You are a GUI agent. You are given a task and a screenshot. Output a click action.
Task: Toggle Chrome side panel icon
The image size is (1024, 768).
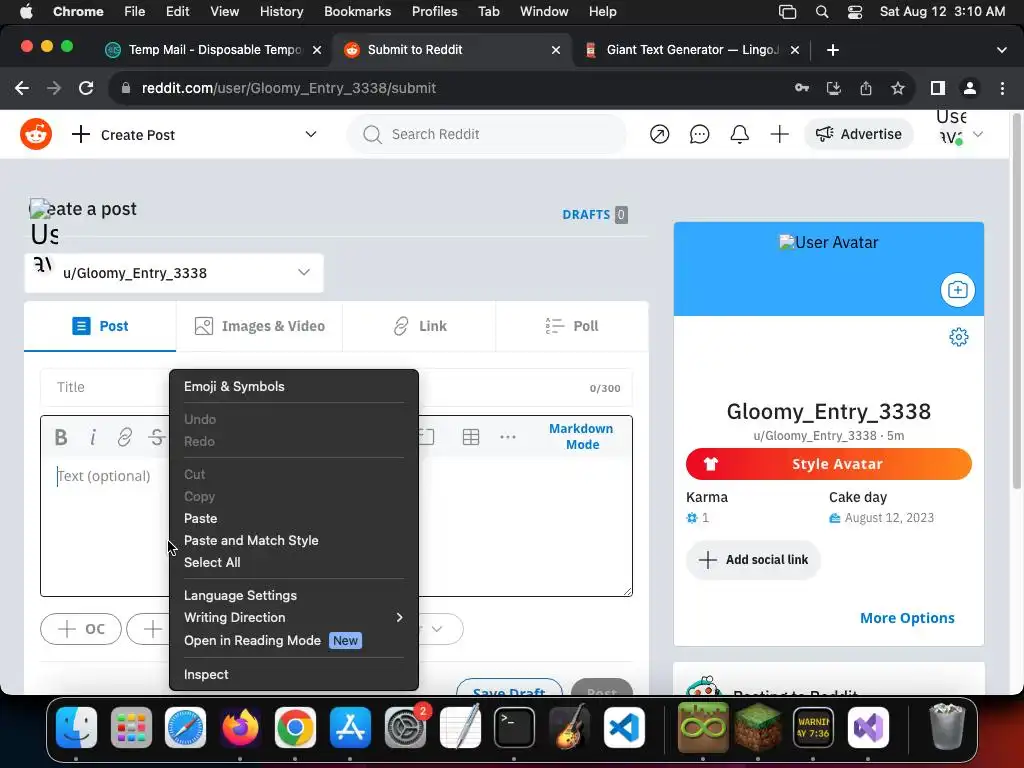pos(938,88)
